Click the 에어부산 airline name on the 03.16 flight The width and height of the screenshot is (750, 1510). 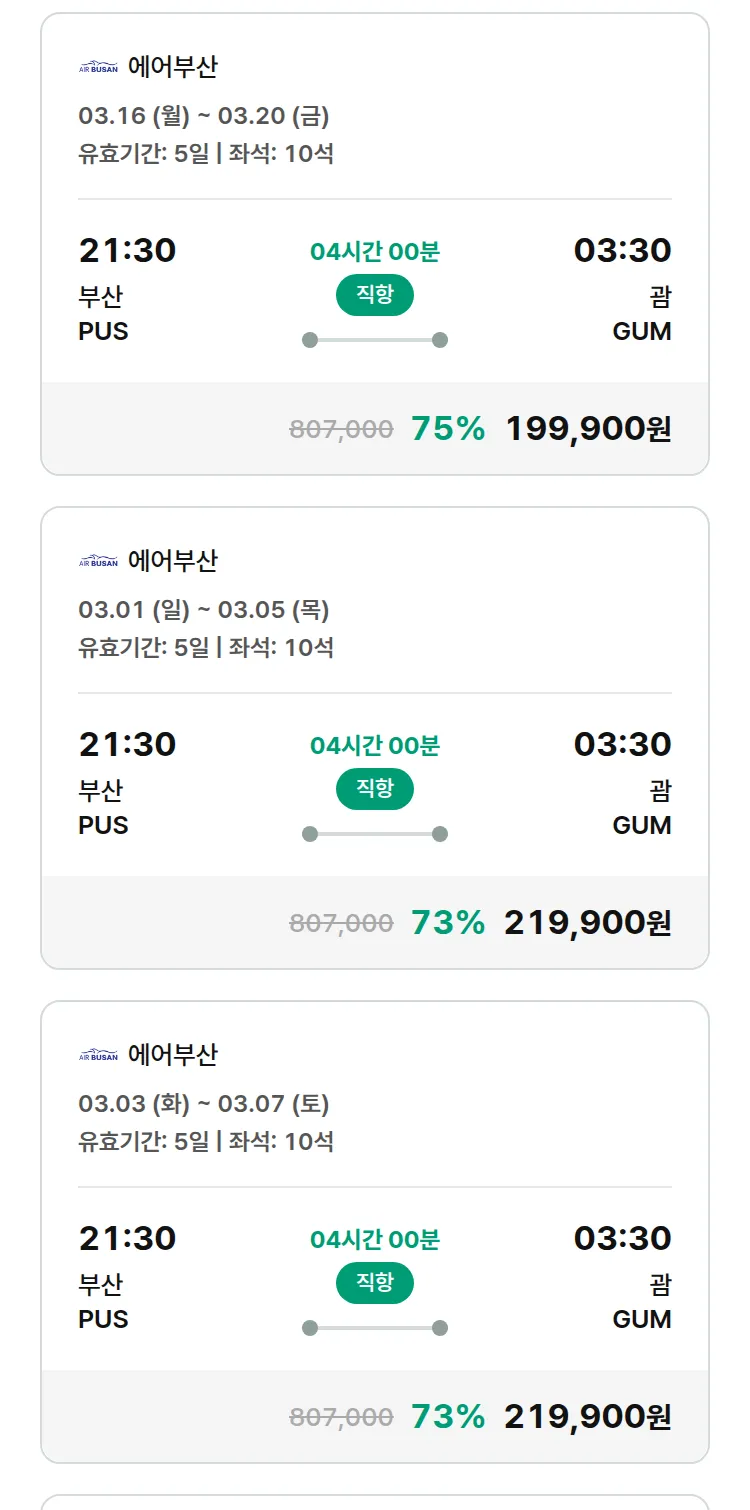coord(173,68)
